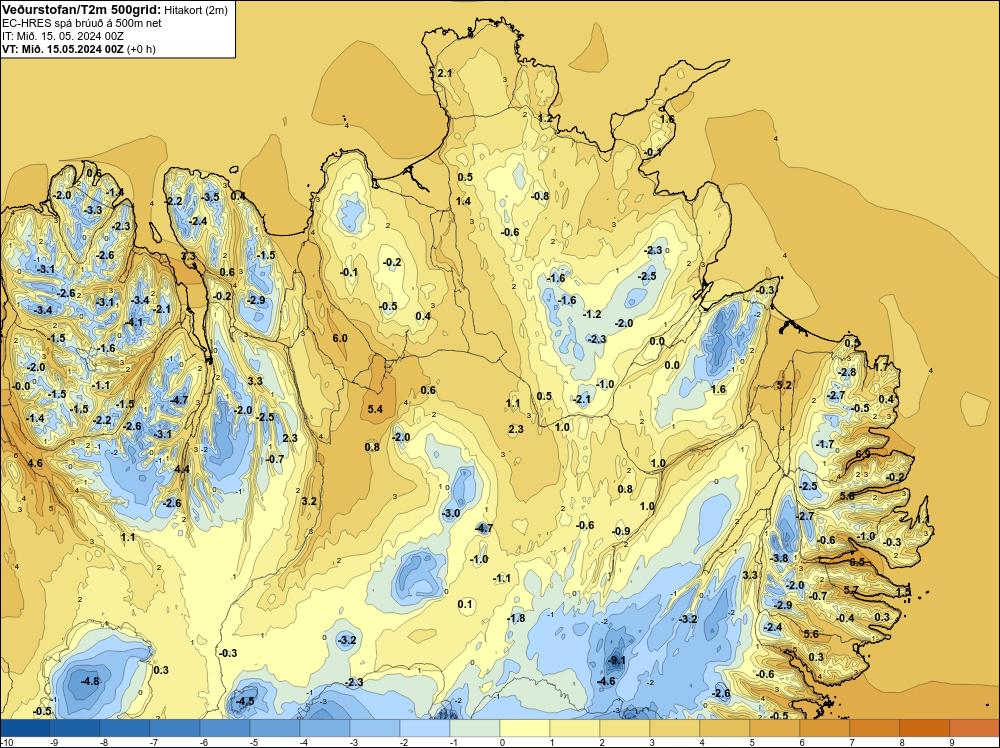The image size is (1000, 748).
Task: Select the 'IT: Mið. 15. 05. 2024 00Z' line
Action: [x=62, y=36]
